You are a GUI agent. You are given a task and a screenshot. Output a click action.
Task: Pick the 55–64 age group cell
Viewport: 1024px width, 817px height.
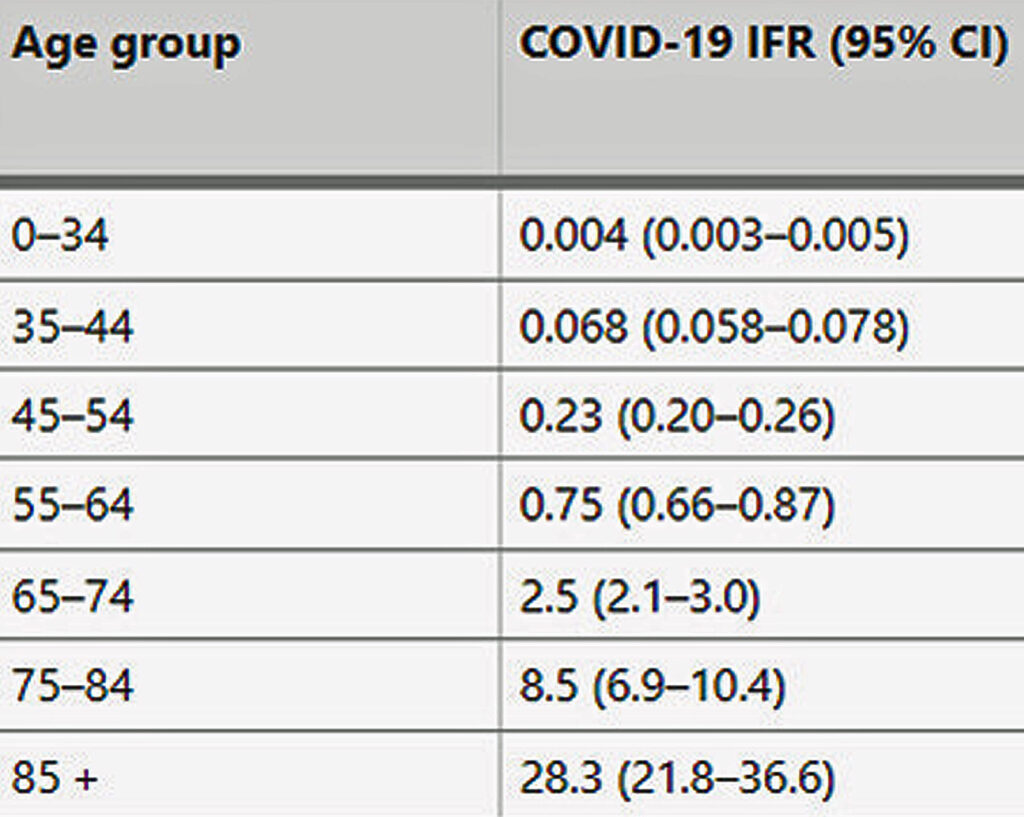[72, 505]
